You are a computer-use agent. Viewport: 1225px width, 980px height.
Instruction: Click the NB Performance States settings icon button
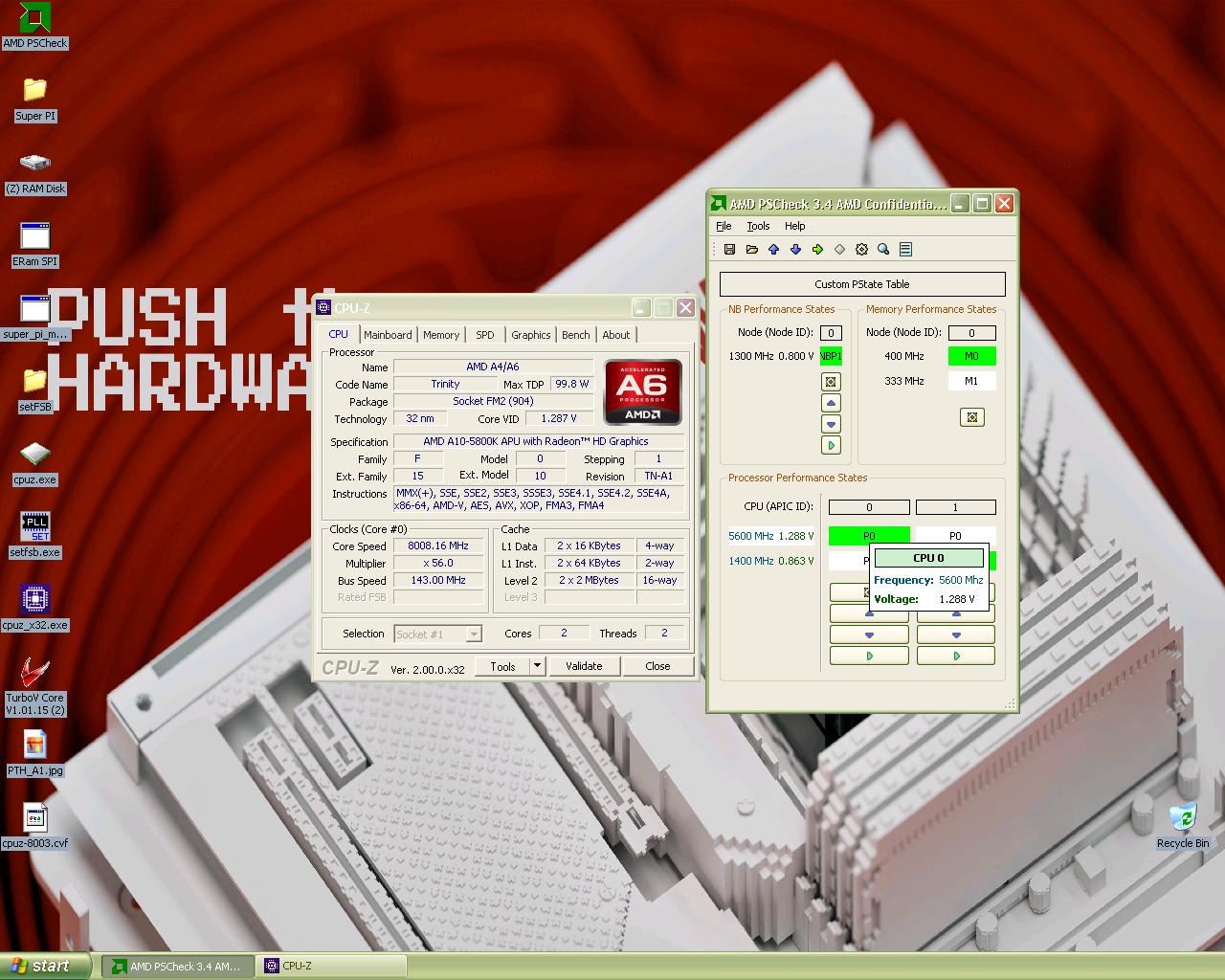(831, 382)
